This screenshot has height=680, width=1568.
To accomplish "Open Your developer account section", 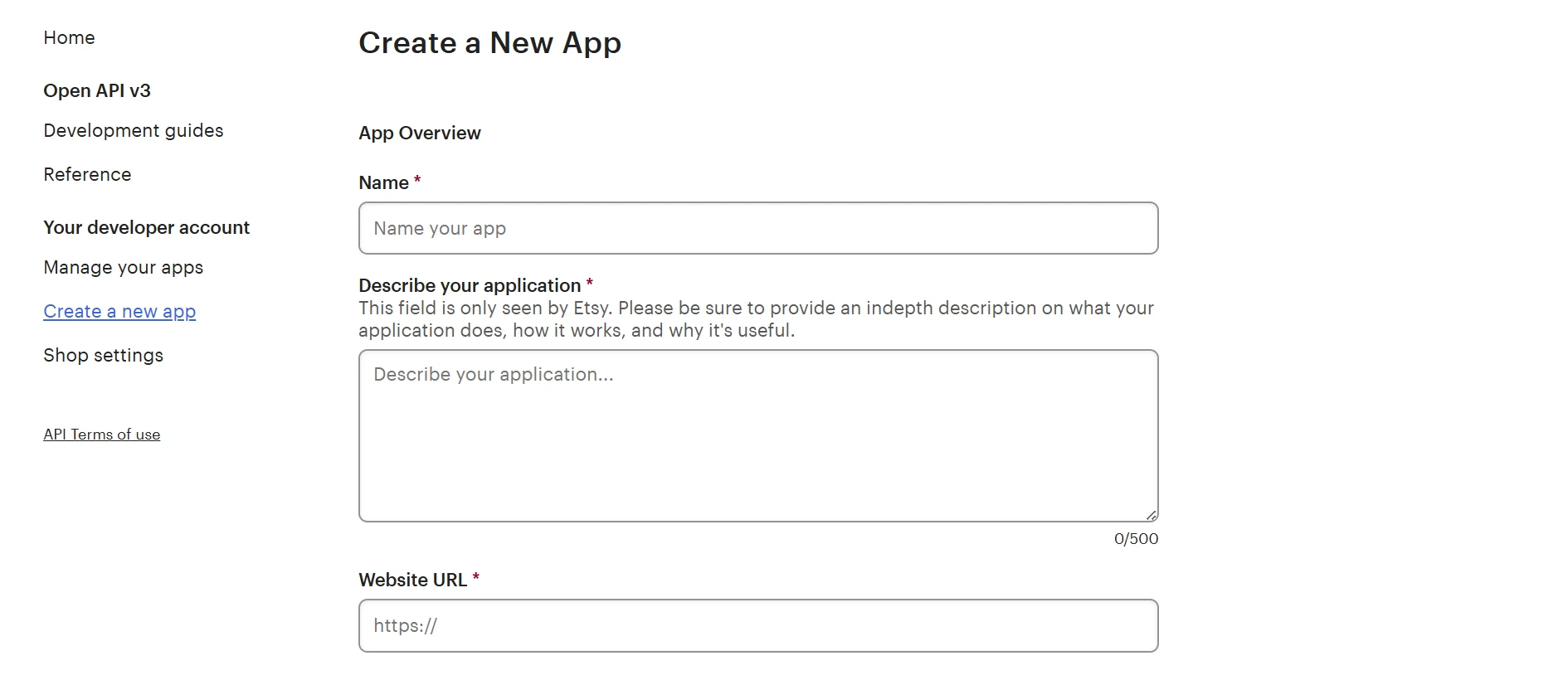I will pos(146,227).
